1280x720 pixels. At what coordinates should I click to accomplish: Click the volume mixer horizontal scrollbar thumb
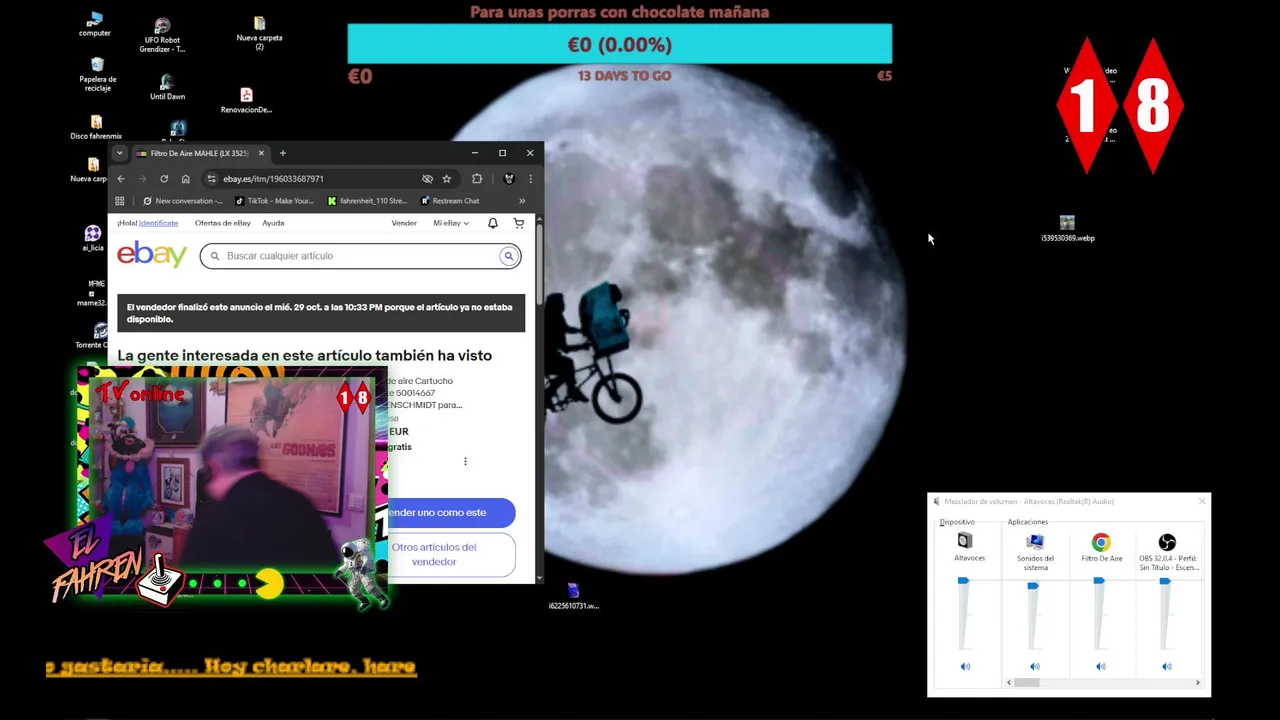coord(1026,683)
